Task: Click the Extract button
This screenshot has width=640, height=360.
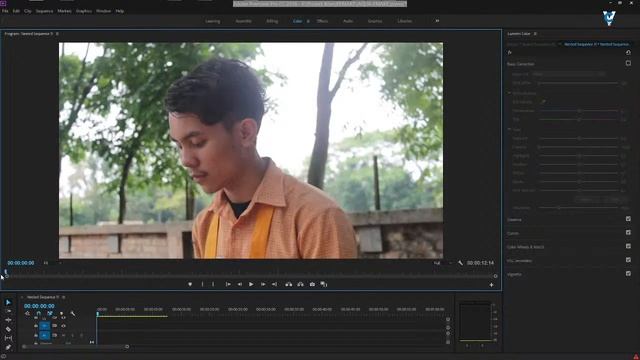Action: [300, 284]
